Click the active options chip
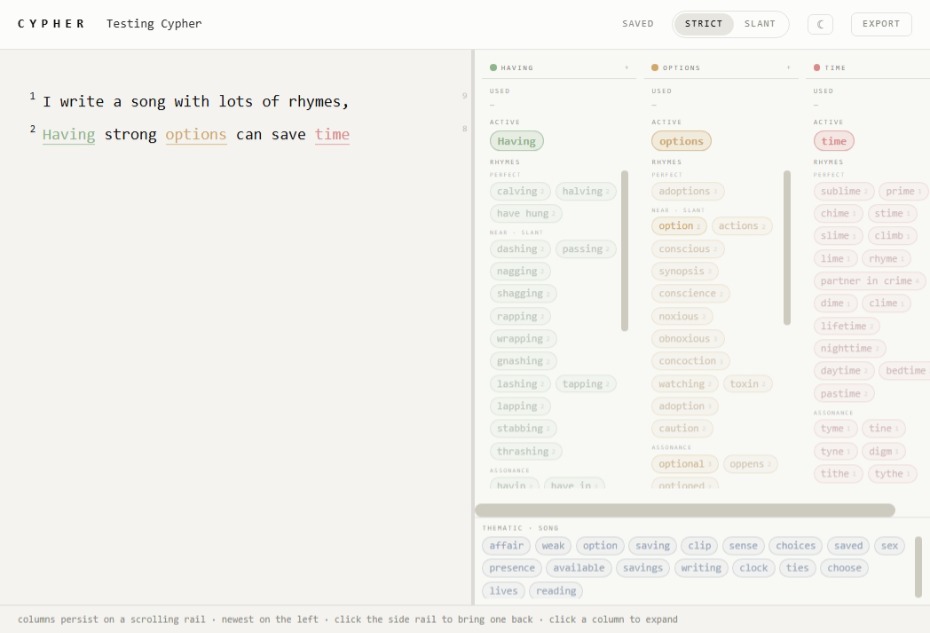930x633 pixels. (x=681, y=141)
